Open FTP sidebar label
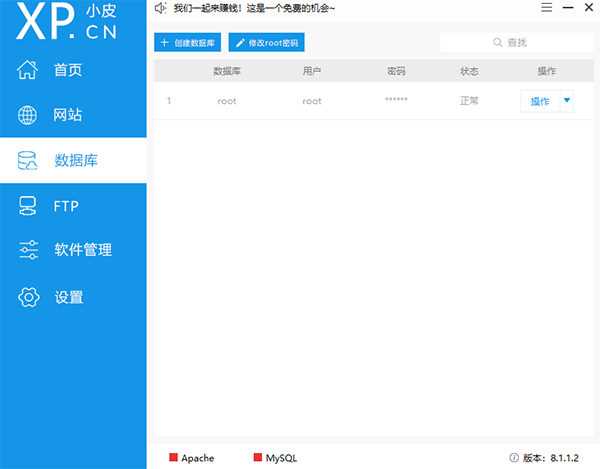Image resolution: width=600 pixels, height=469 pixels. pos(66,206)
